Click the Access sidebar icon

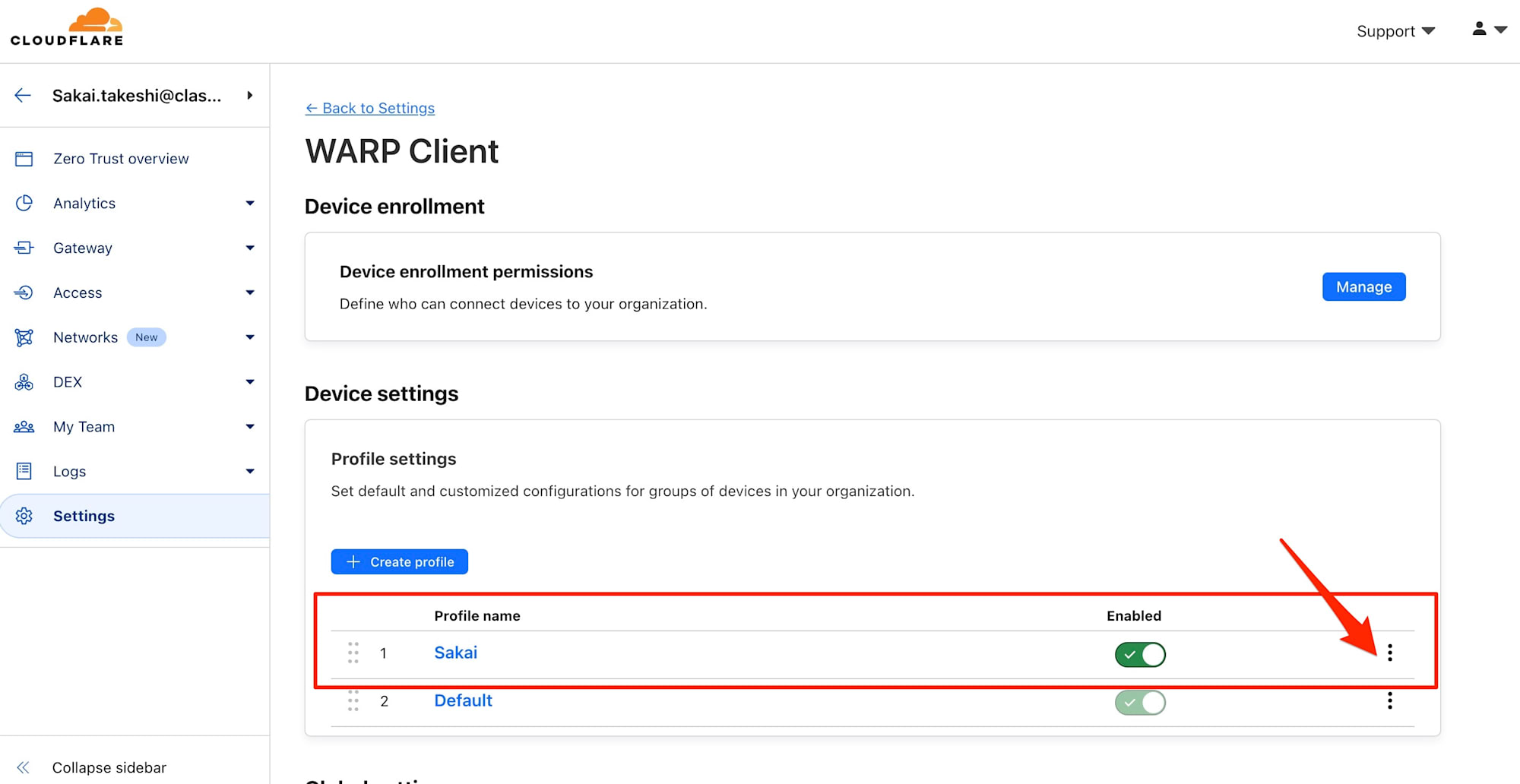(x=24, y=292)
